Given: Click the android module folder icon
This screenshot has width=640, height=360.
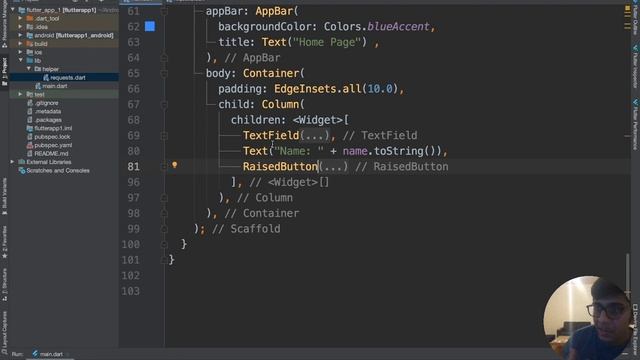Looking at the screenshot, I should click(29, 35).
